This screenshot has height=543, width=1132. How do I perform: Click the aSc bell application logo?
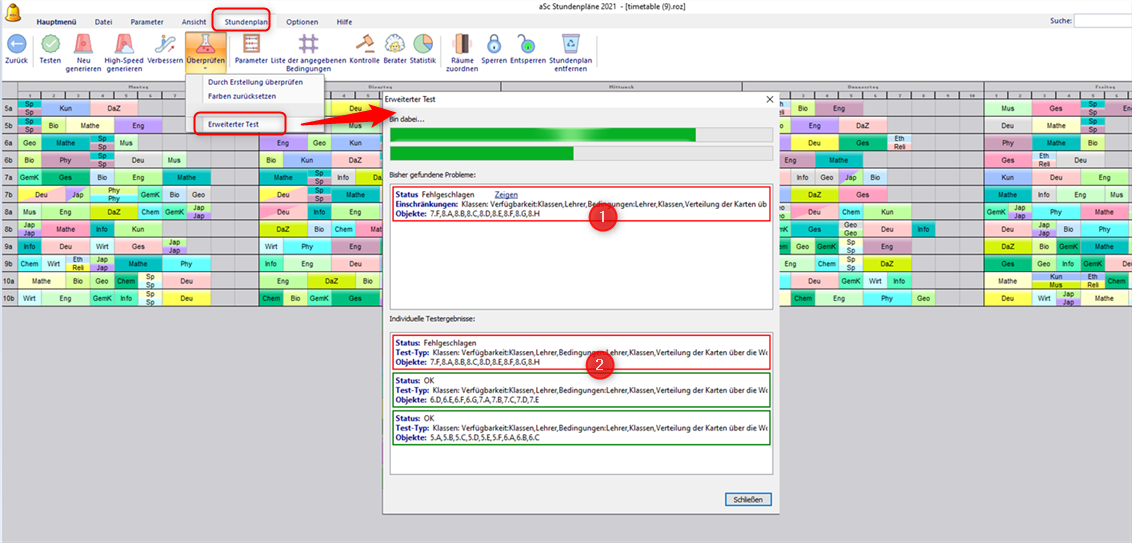click(12, 13)
